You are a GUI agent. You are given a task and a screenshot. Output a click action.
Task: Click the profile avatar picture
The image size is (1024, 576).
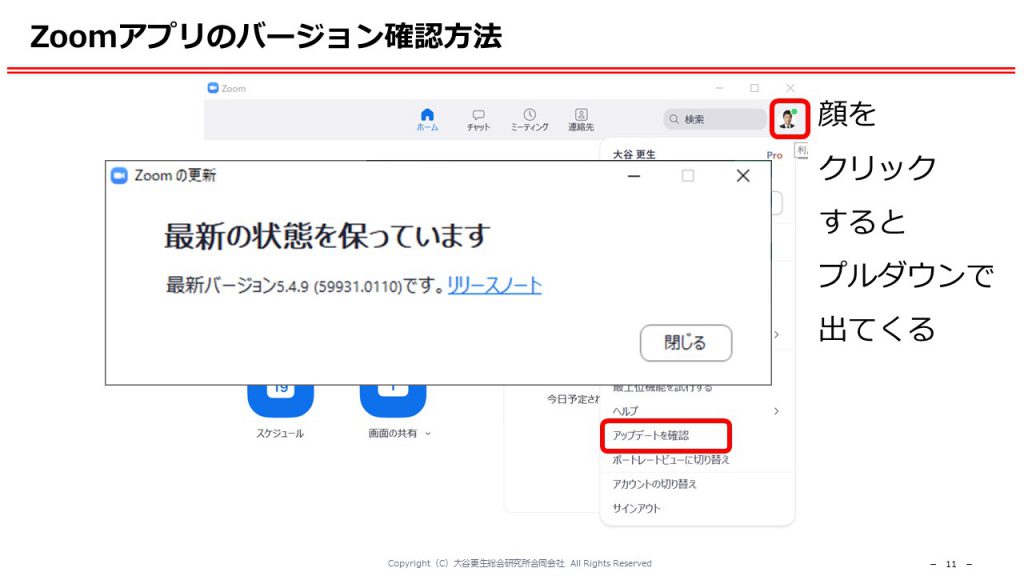click(x=789, y=119)
